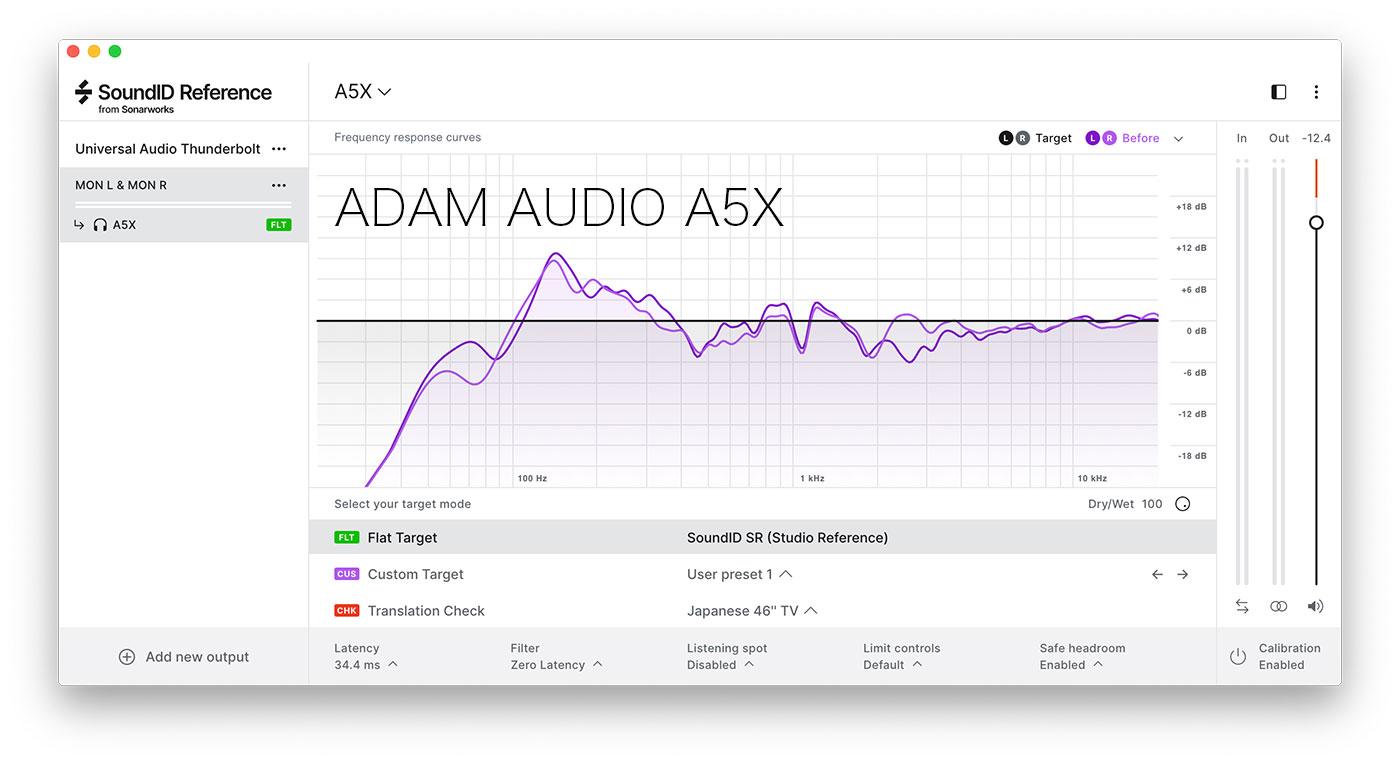This screenshot has height=763, width=1400.
Task: Open the Latency 34.4 ms menu
Action: (x=366, y=656)
